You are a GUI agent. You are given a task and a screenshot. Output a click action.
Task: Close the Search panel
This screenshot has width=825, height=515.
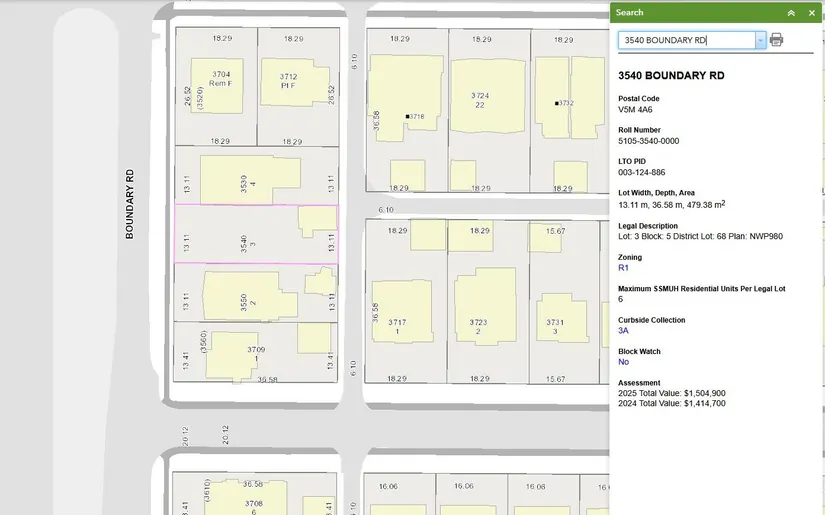point(812,13)
